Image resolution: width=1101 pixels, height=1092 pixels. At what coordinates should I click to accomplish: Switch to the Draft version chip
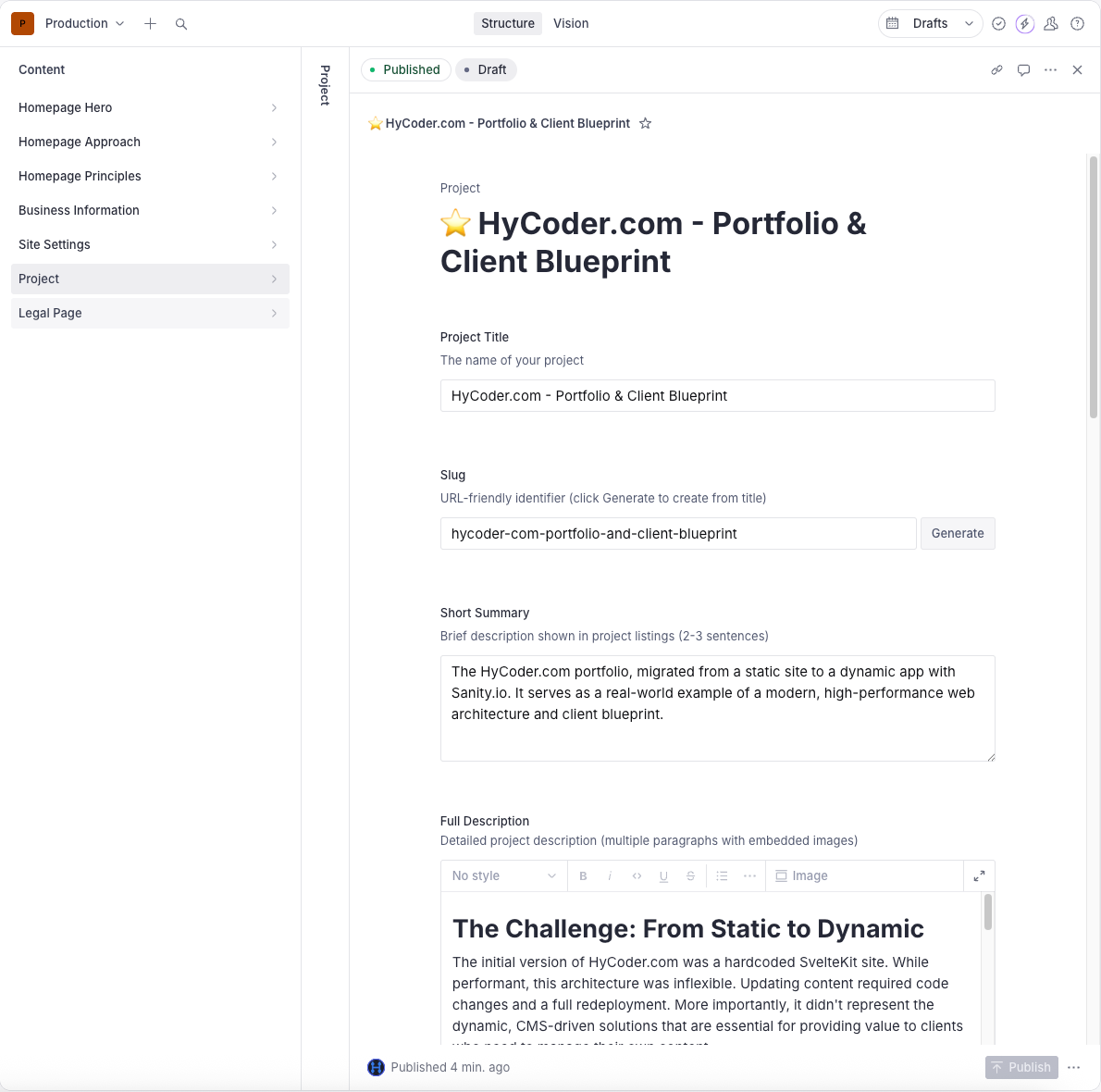click(x=486, y=69)
